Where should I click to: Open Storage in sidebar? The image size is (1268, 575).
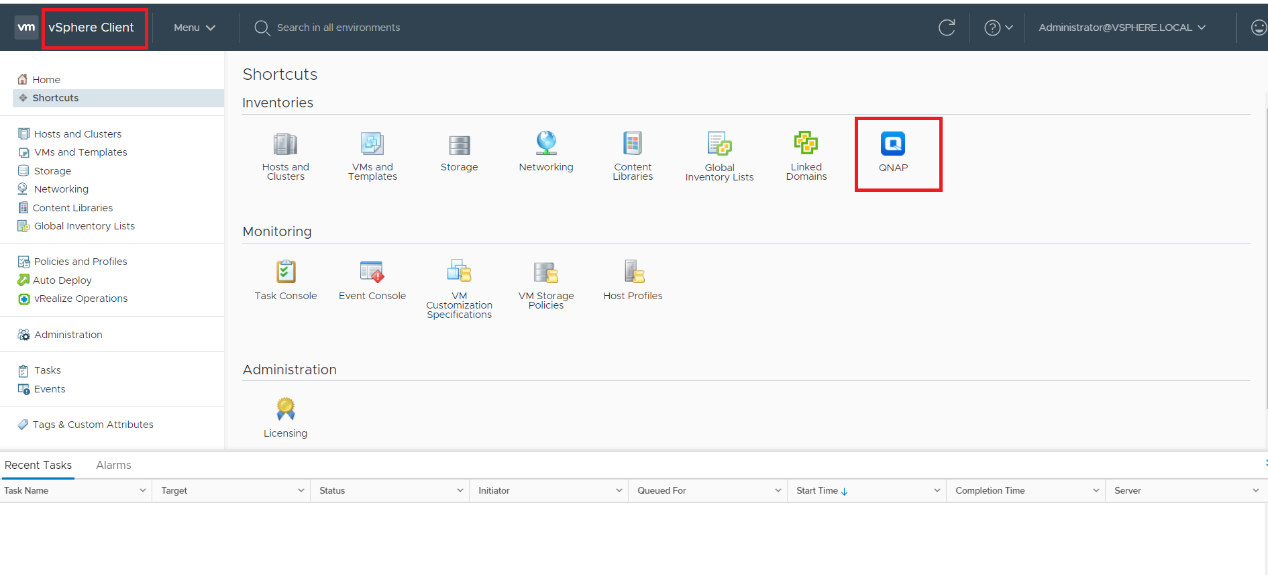point(44,171)
